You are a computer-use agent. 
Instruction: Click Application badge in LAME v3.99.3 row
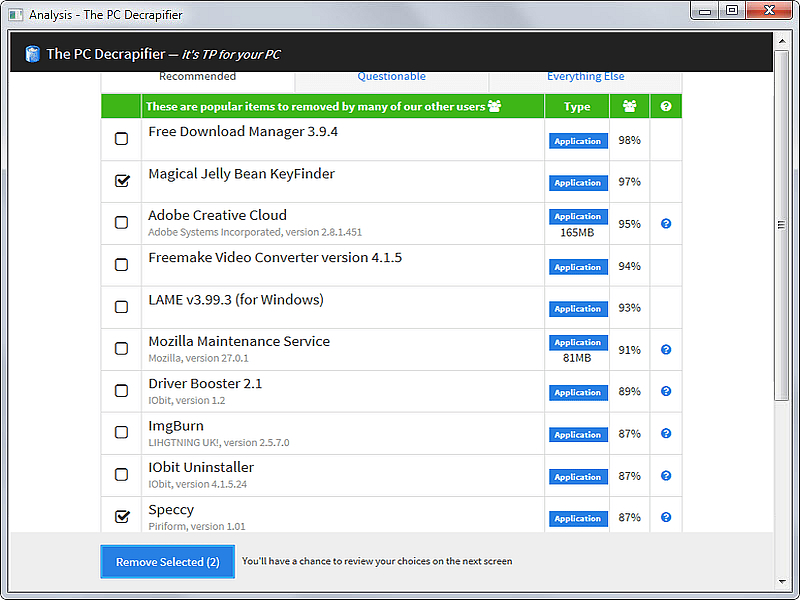(x=578, y=309)
